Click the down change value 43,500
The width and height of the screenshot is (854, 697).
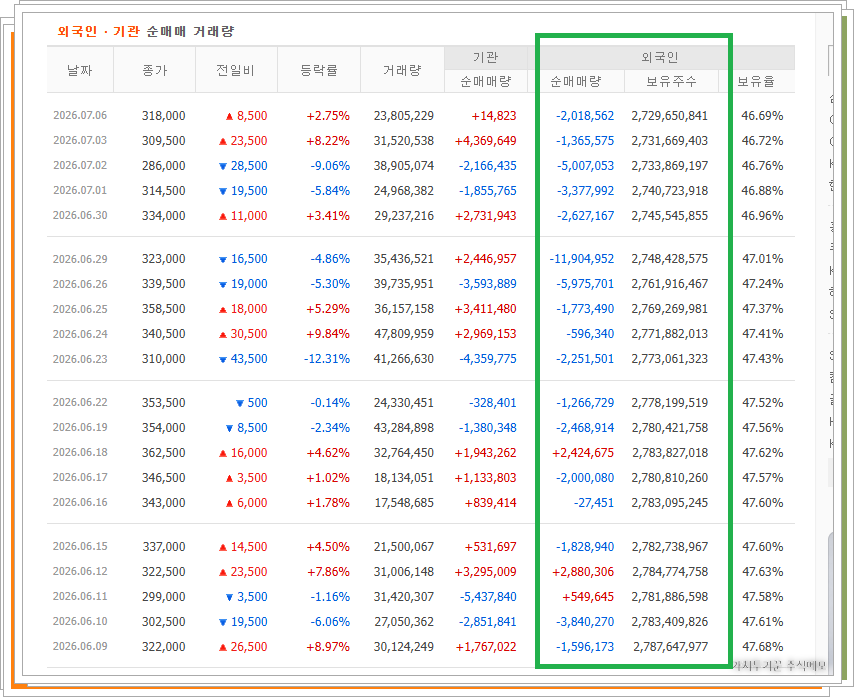(249, 359)
